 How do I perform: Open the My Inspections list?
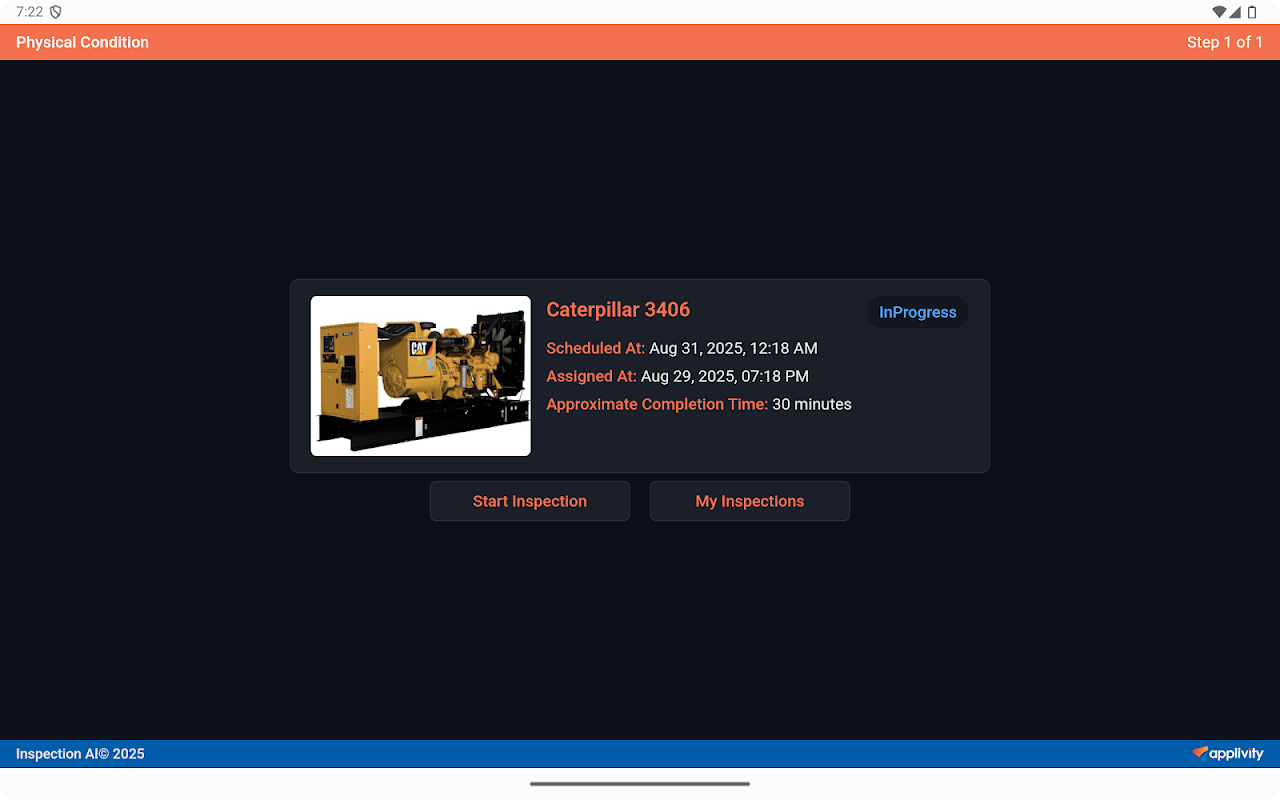750,501
